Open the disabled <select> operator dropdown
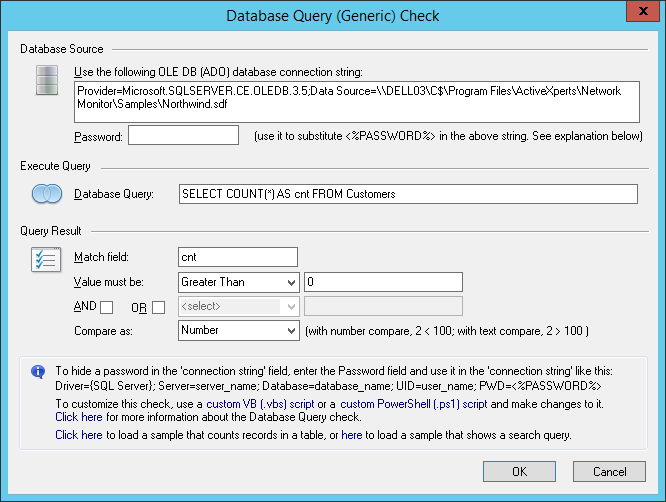 point(238,306)
